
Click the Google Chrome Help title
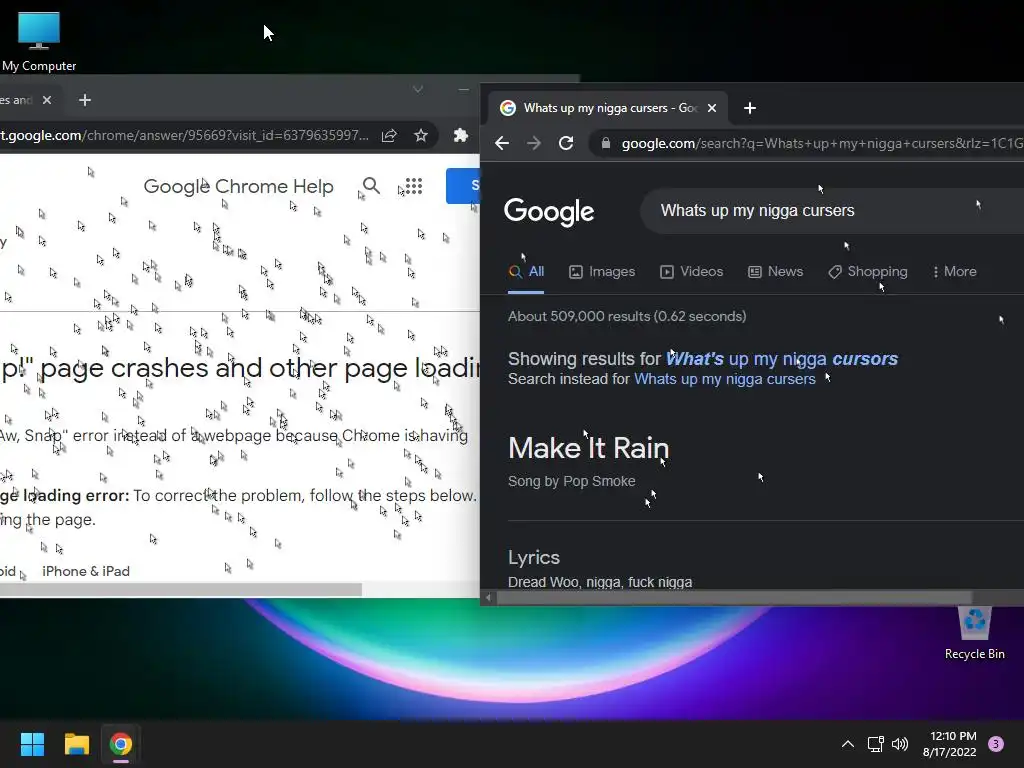[x=238, y=186]
